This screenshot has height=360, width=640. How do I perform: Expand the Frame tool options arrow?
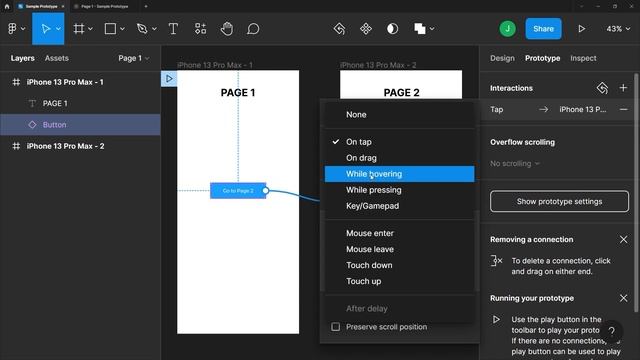click(90, 29)
